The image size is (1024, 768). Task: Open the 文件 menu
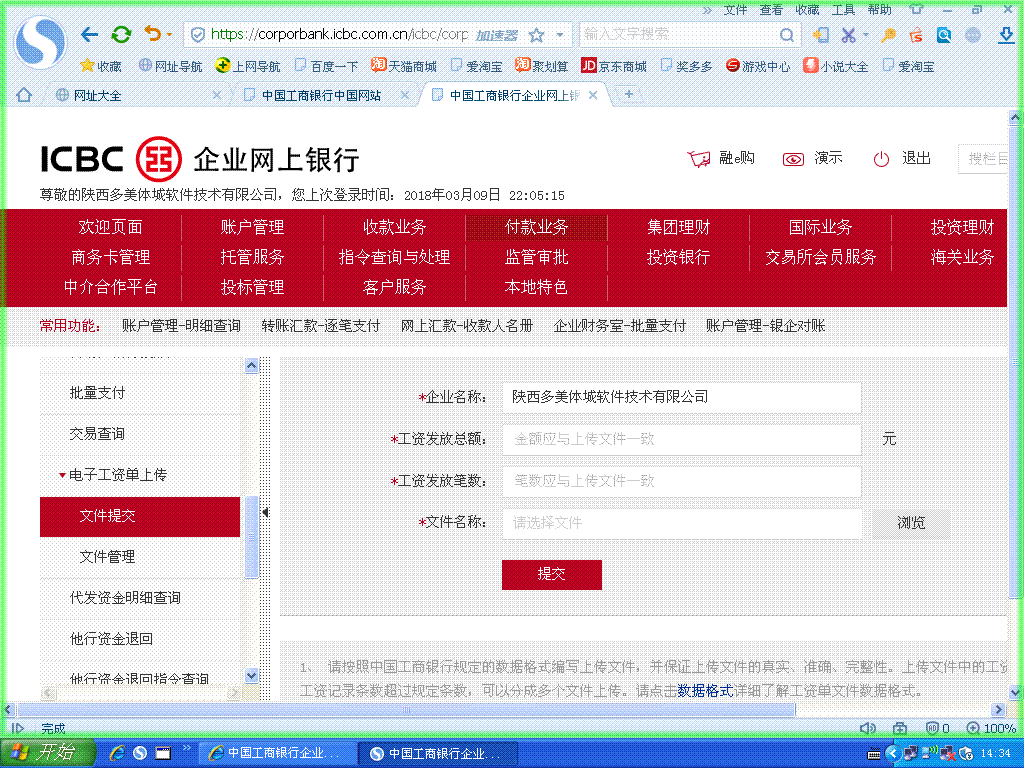pos(735,10)
